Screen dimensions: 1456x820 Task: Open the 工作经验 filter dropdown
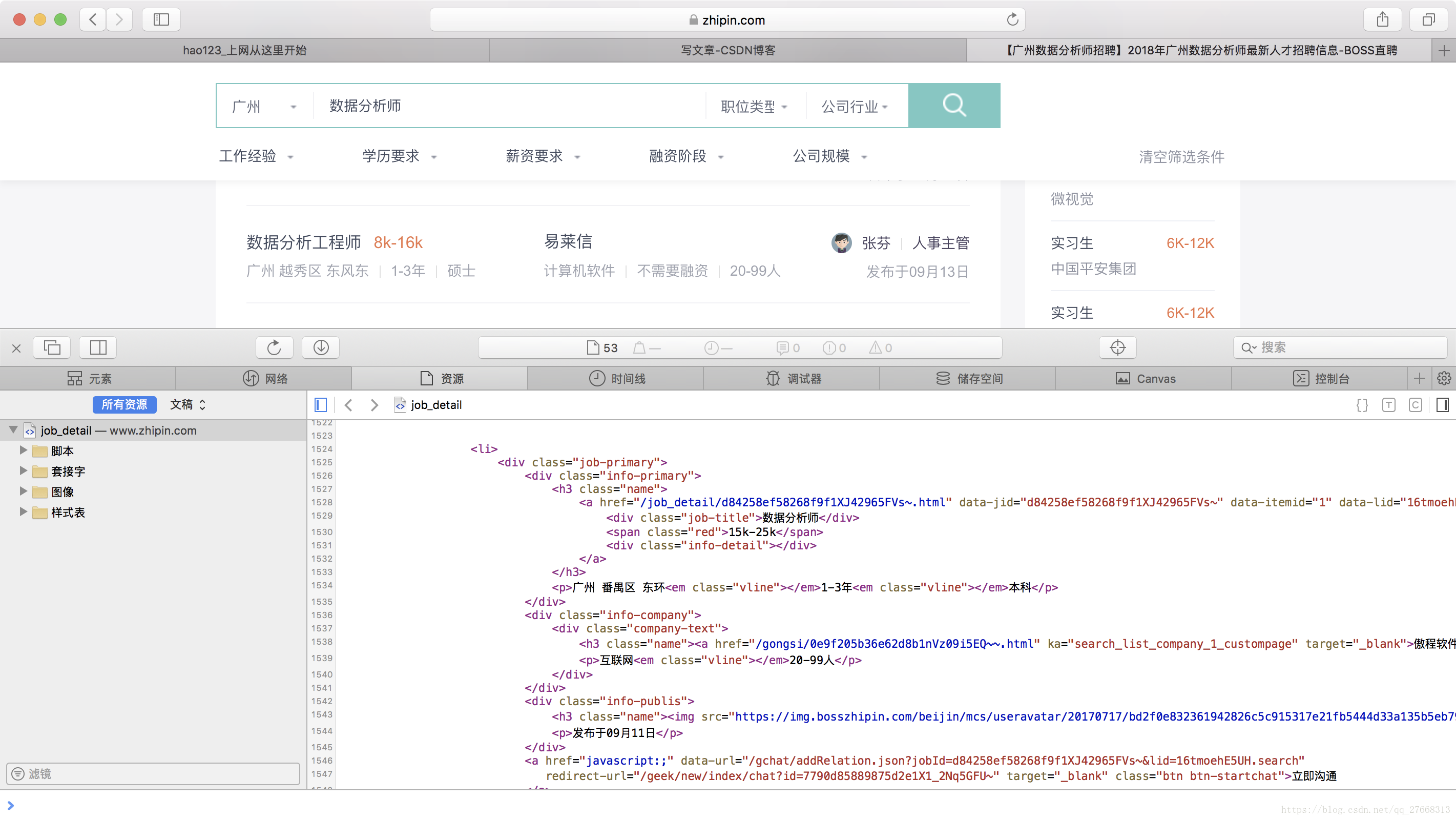(256, 156)
